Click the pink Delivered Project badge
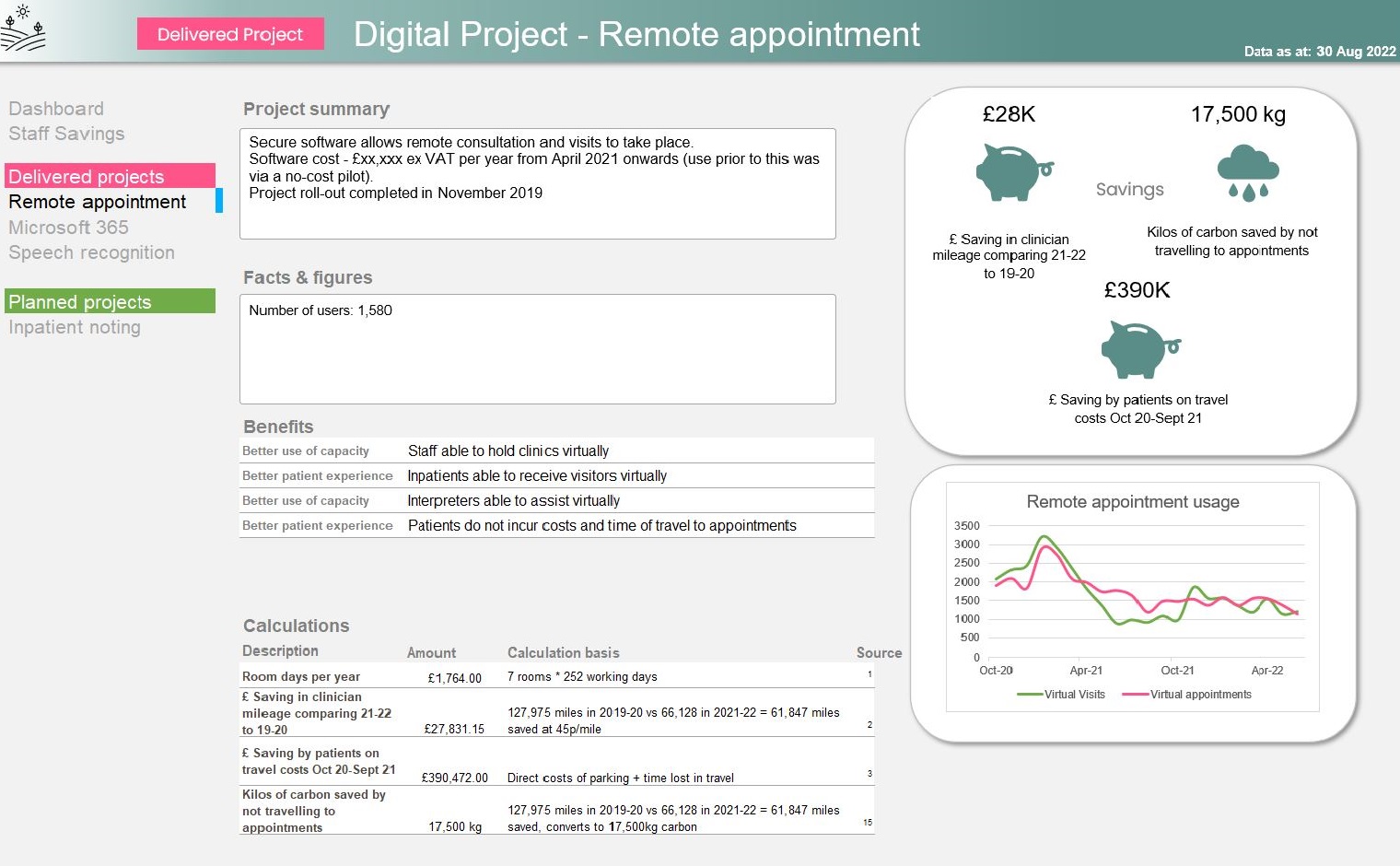 click(229, 34)
